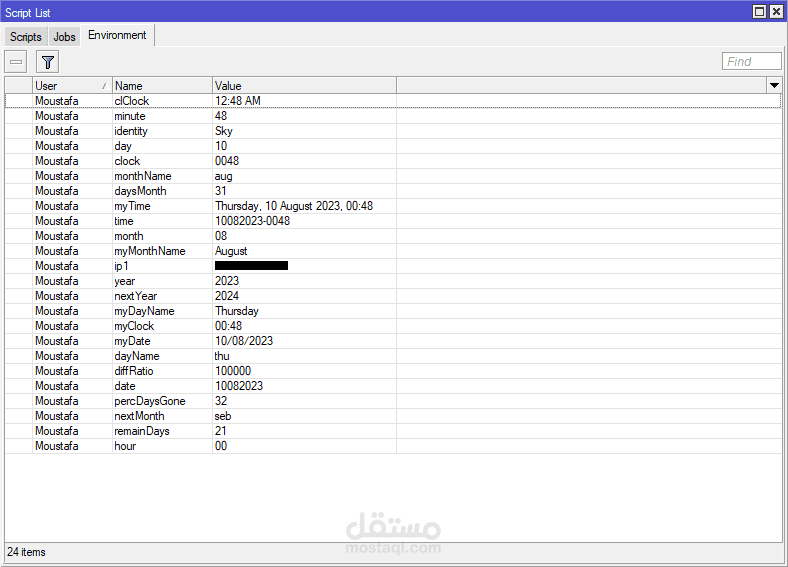Image resolution: width=788 pixels, height=567 pixels.
Task: Click the value 48 in minute row
Action: (221, 116)
